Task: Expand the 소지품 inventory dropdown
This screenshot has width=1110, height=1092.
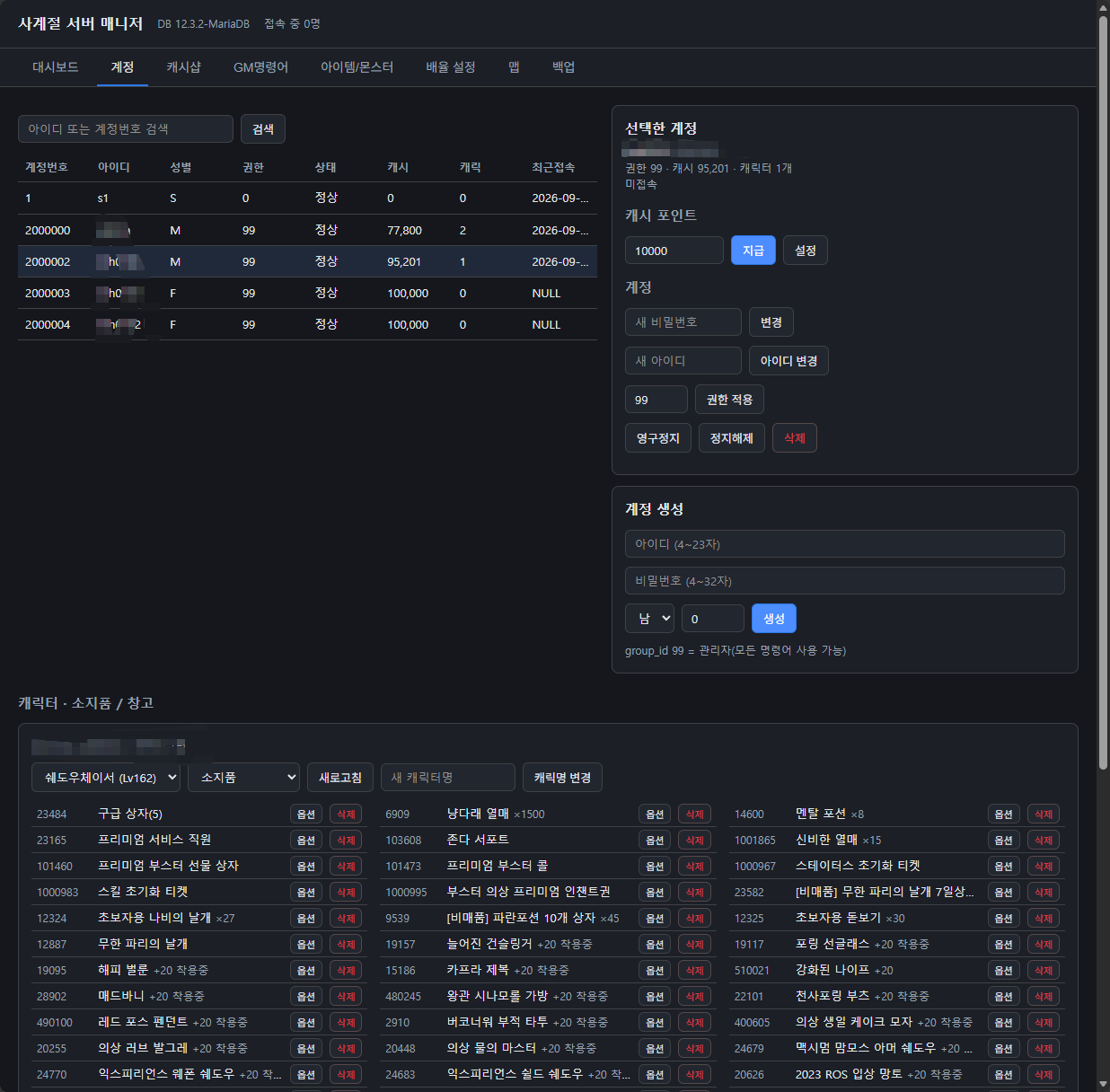Action: click(x=243, y=778)
